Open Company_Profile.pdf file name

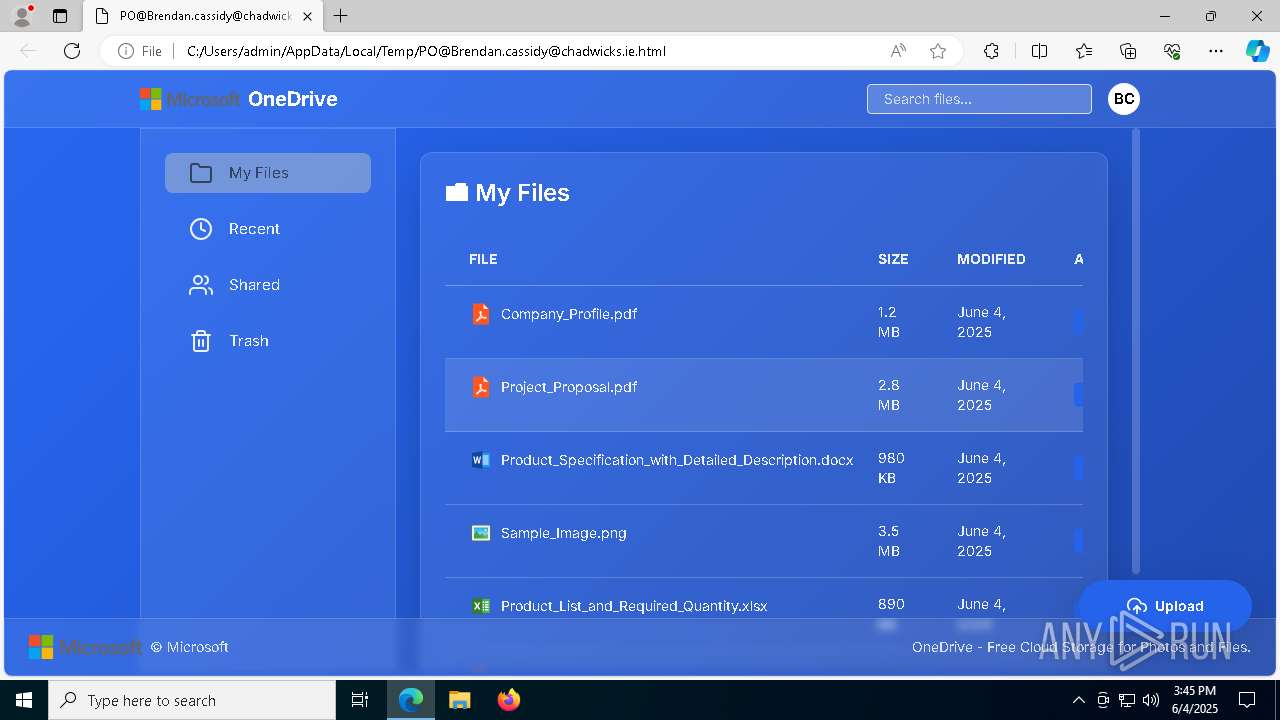tap(569, 314)
